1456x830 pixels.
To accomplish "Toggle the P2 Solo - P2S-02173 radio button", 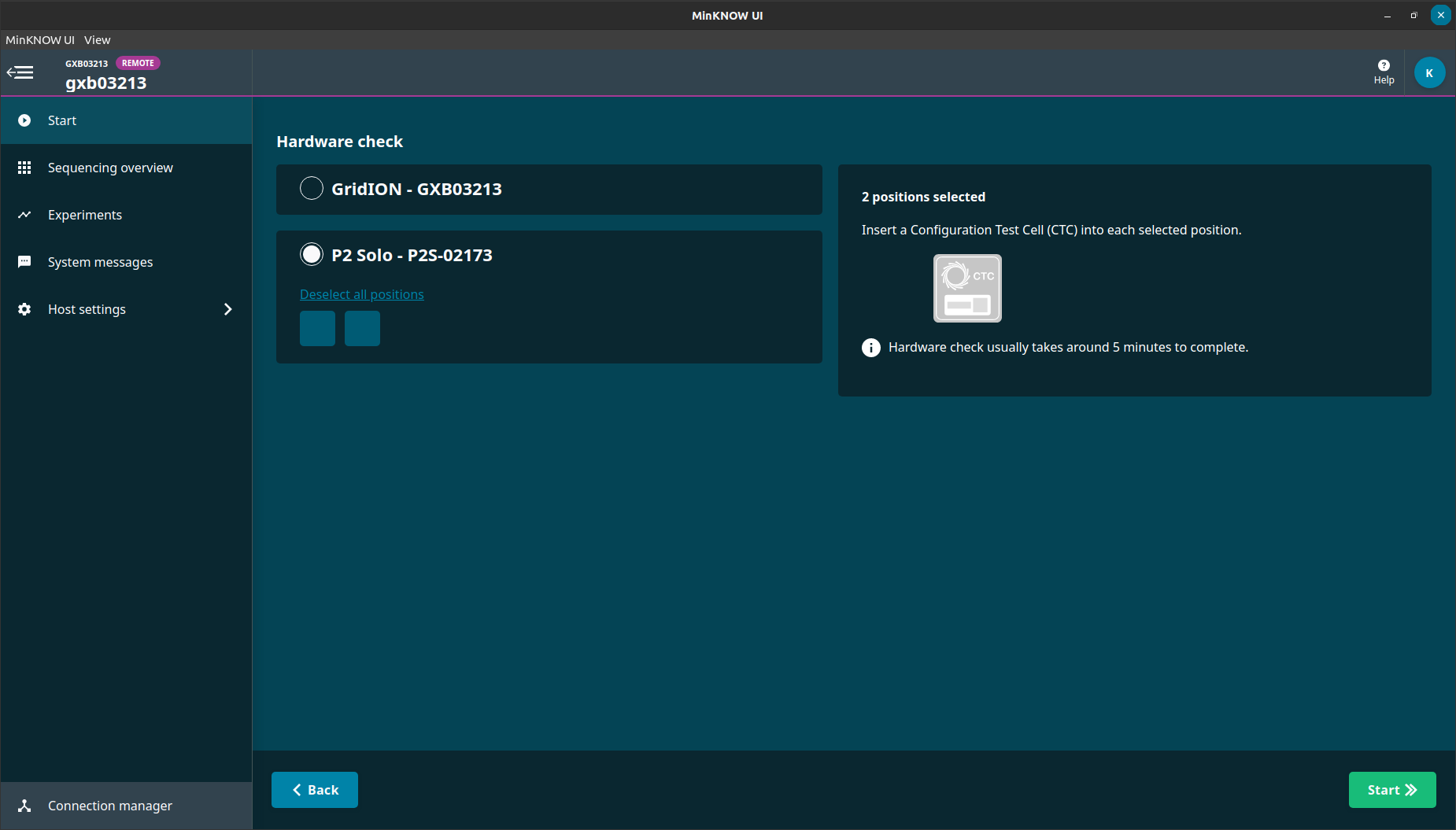I will click(x=312, y=254).
